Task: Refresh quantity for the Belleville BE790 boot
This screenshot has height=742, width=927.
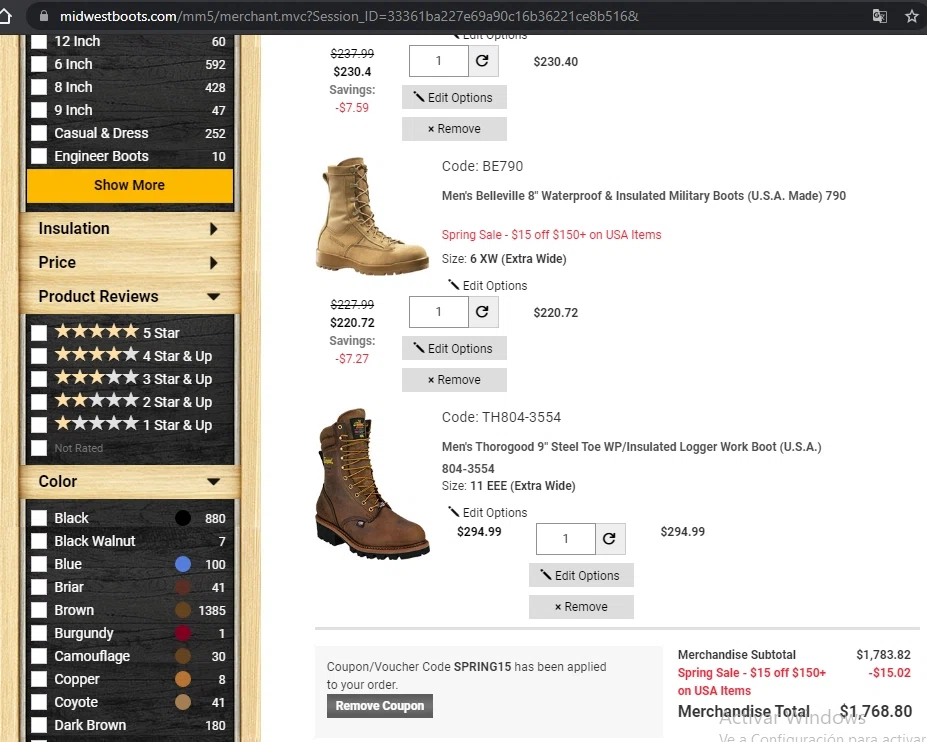Action: tap(483, 312)
